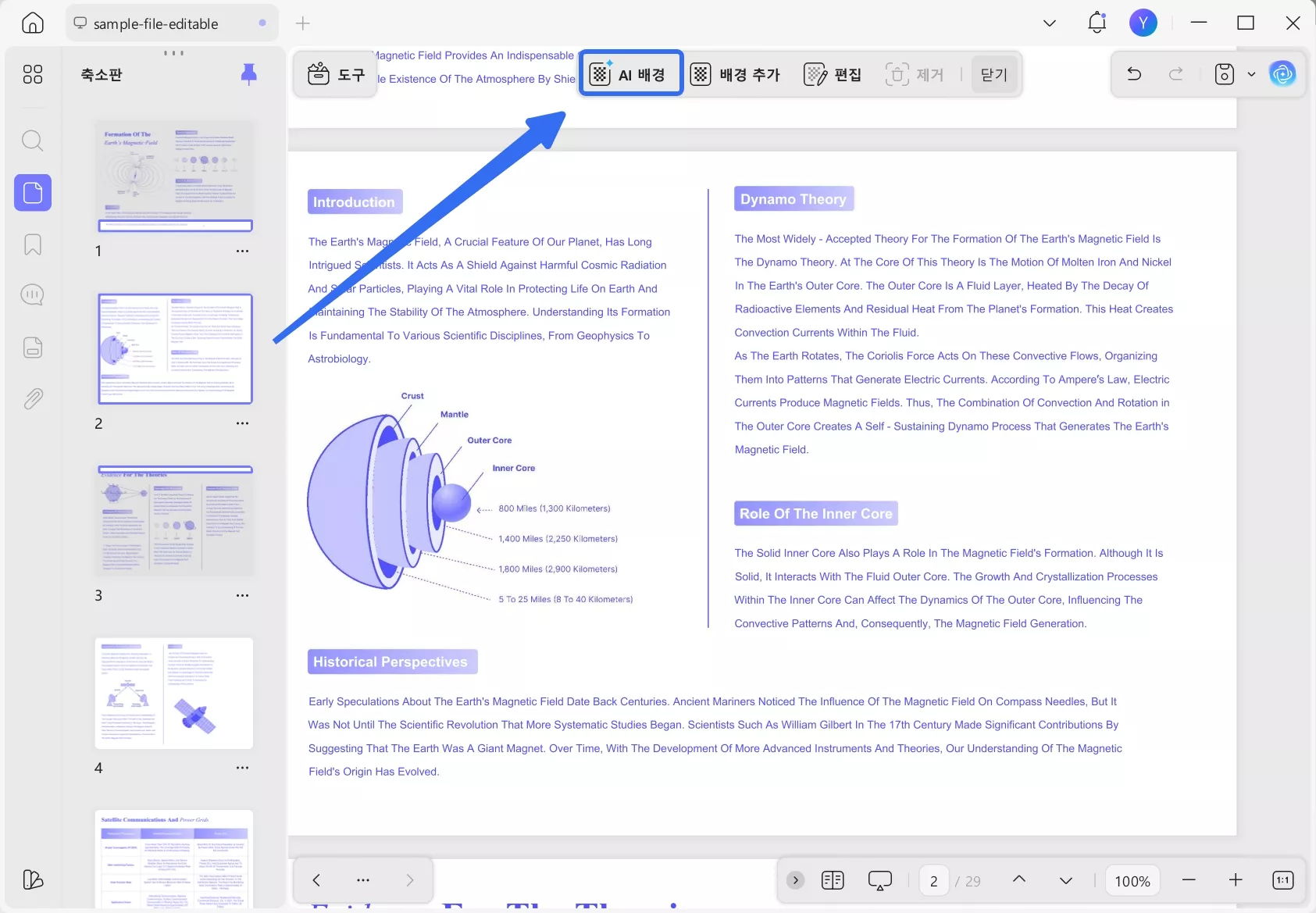Viewport: 1316px width, 913px height.
Task: Go to the Home screen icon
Action: tap(33, 23)
